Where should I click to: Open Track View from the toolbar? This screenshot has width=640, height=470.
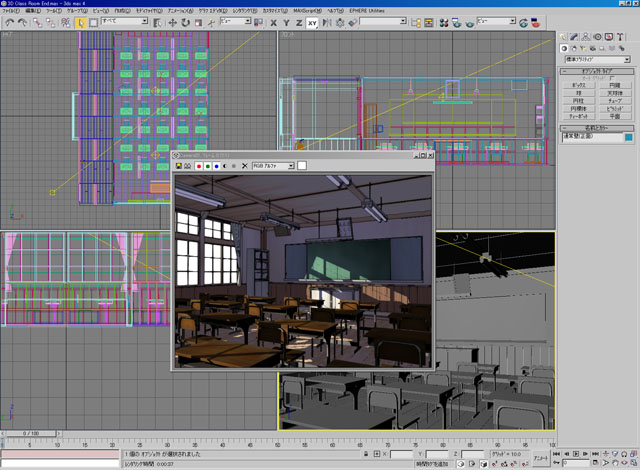(x=416, y=23)
